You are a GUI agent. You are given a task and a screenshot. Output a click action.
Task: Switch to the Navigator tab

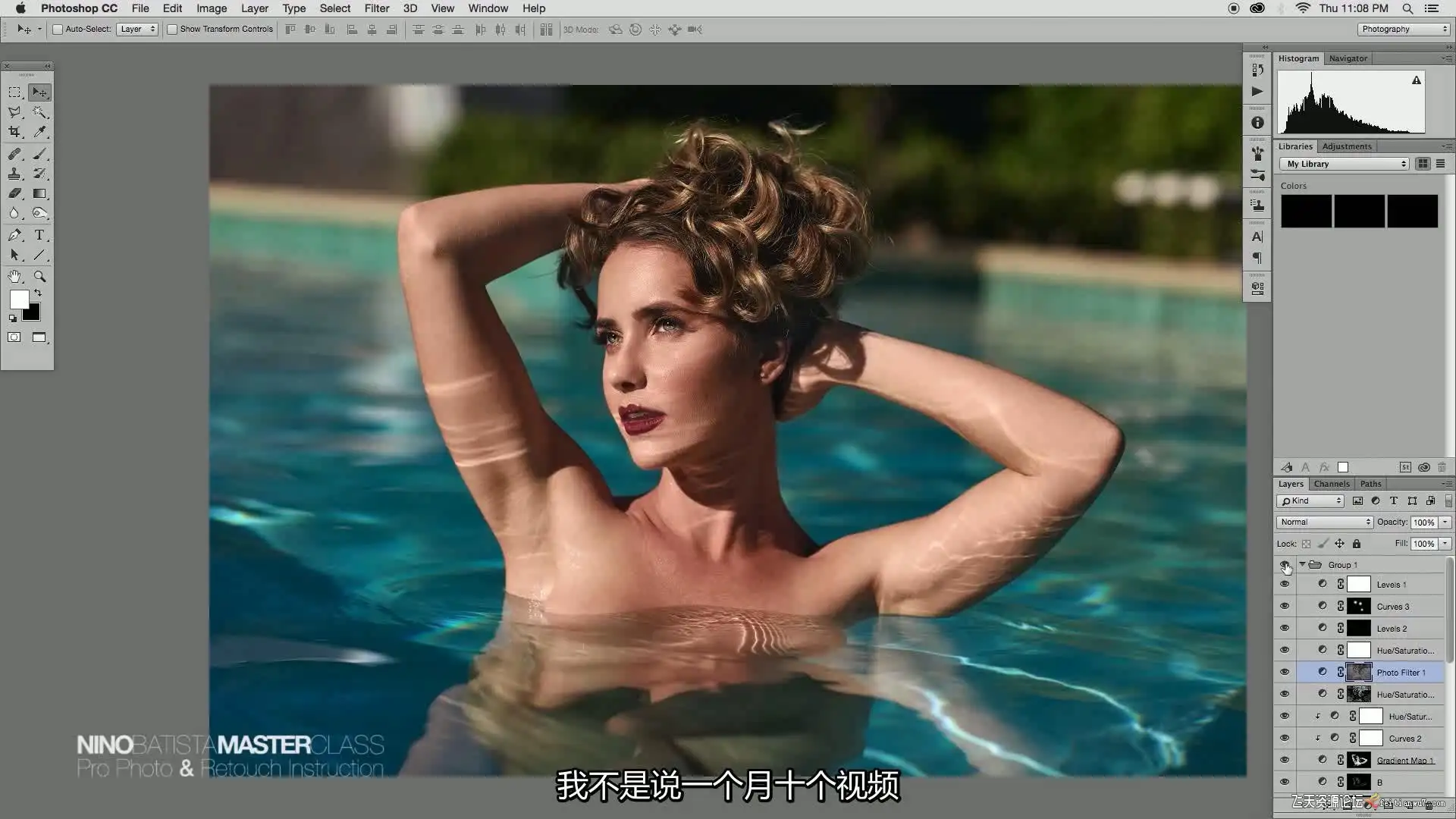pyautogui.click(x=1348, y=58)
